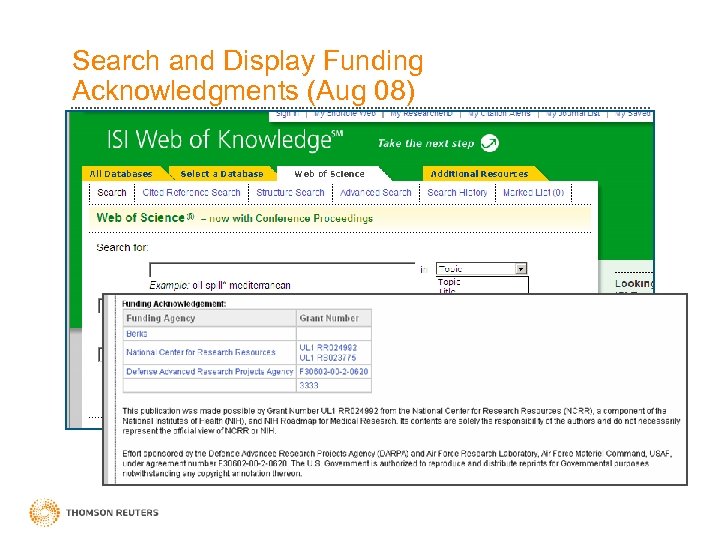Viewport: 720px width, 540px height.
Task: Click the Thomson Reuters logo icon
Action: (x=45, y=512)
